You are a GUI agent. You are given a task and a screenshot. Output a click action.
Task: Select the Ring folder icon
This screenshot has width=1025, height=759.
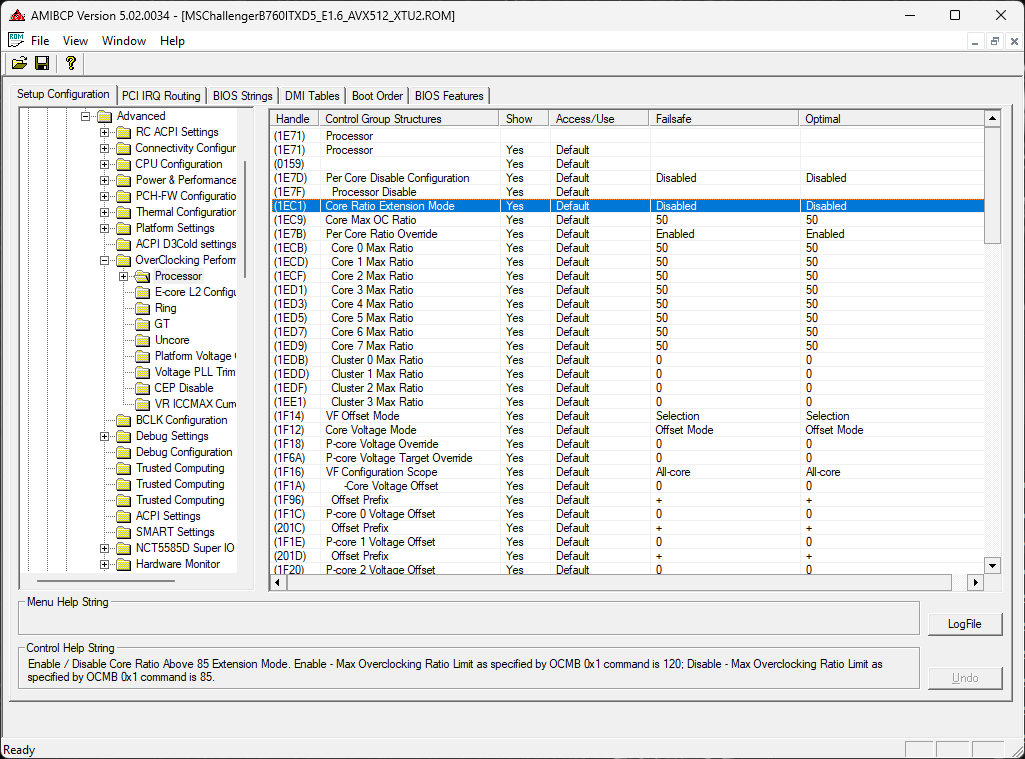pyautogui.click(x=143, y=309)
